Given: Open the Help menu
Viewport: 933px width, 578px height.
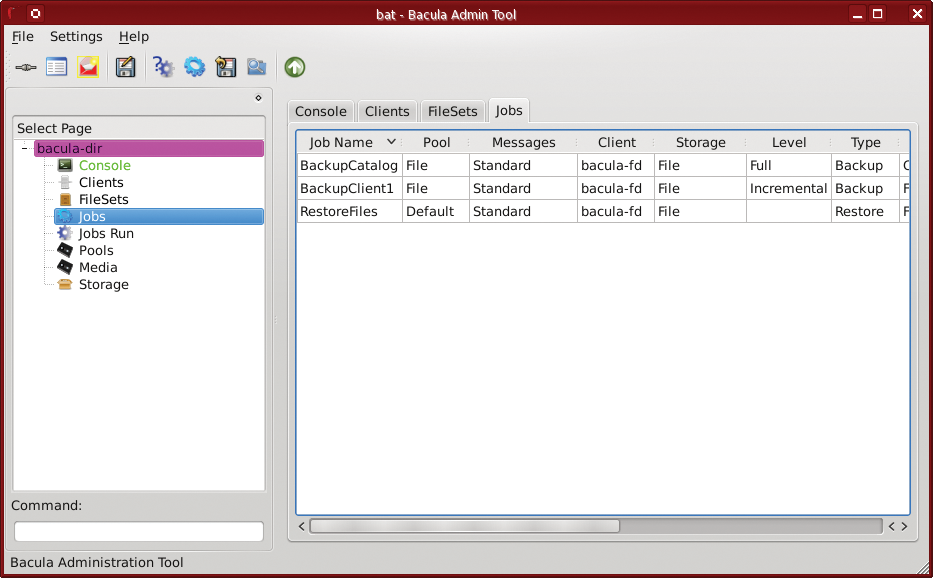Looking at the screenshot, I should (134, 36).
